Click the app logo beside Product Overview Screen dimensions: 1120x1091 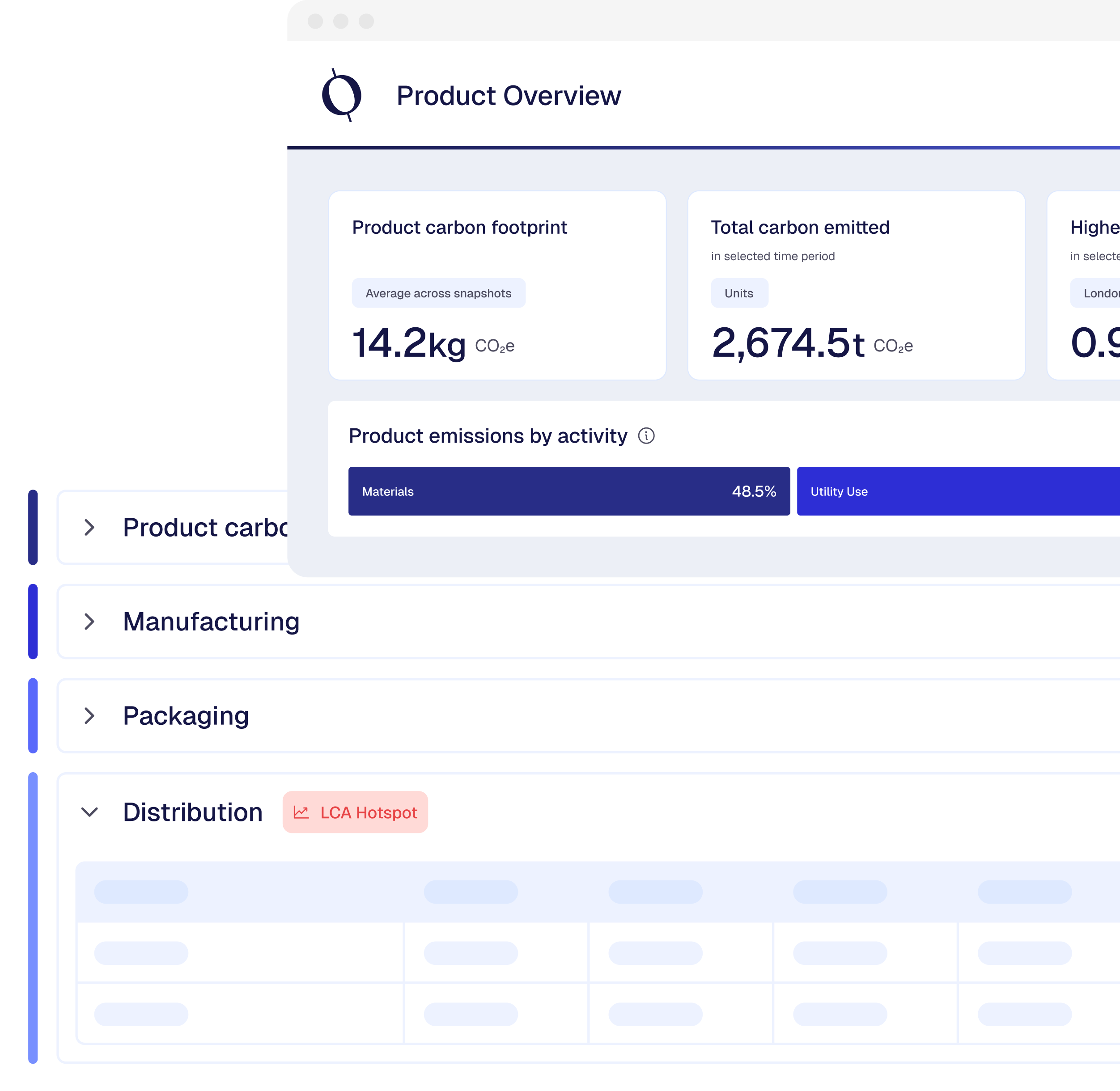pyautogui.click(x=342, y=95)
